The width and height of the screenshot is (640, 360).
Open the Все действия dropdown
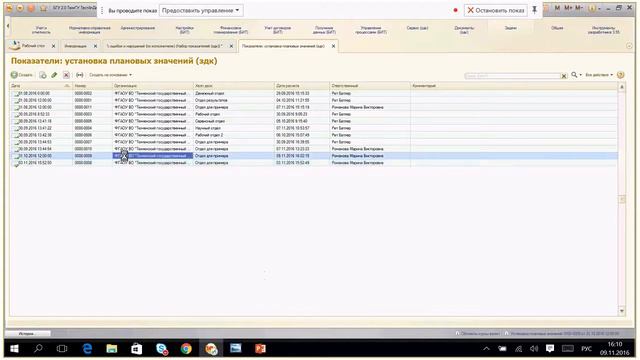coord(599,75)
